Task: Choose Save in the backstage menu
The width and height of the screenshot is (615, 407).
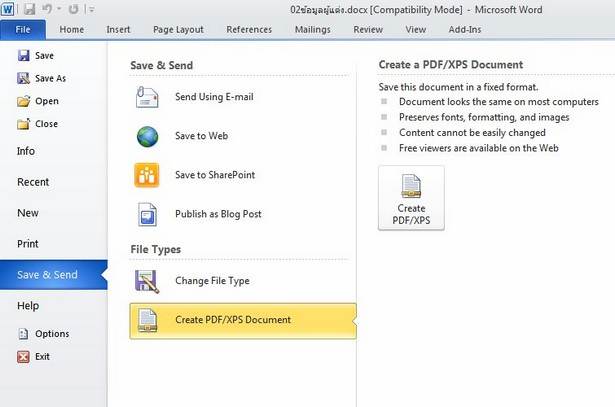Action: pos(44,56)
